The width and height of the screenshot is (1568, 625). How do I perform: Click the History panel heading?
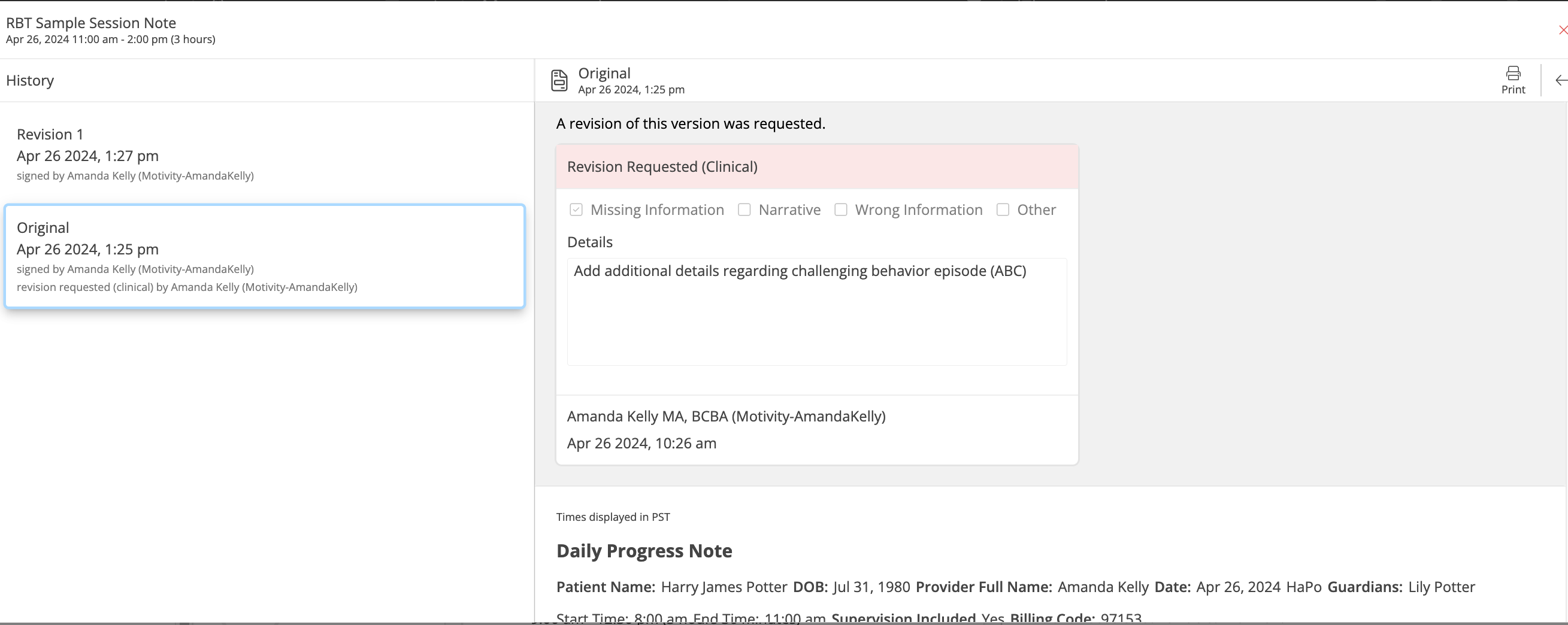pos(30,80)
